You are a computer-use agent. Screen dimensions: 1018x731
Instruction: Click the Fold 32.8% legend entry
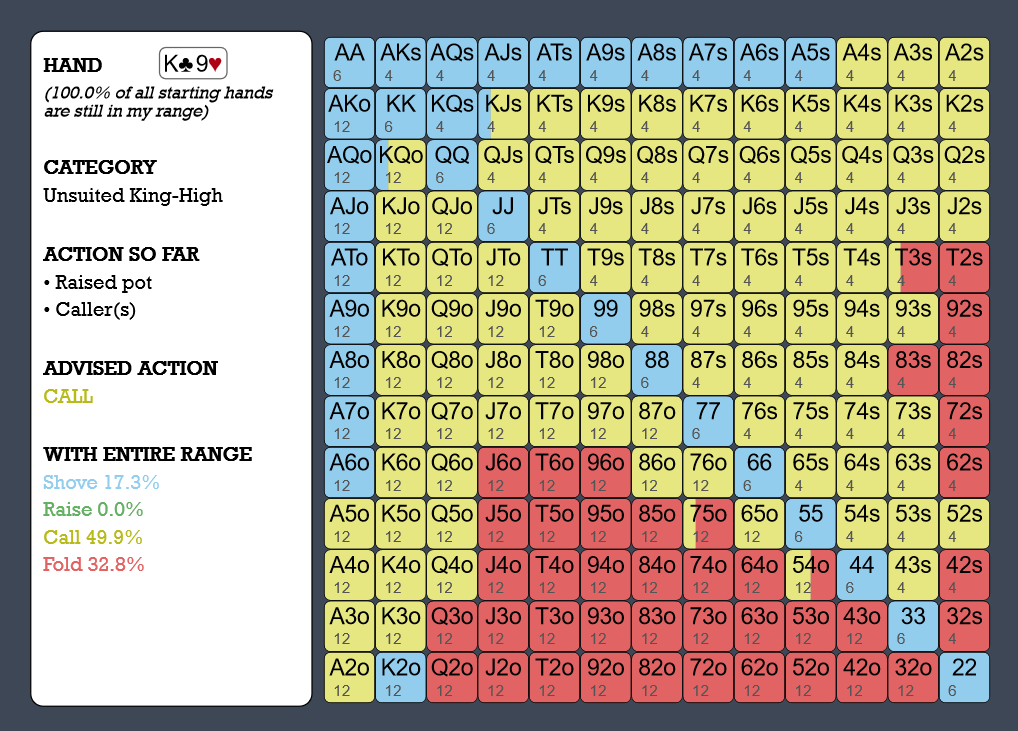point(93,564)
